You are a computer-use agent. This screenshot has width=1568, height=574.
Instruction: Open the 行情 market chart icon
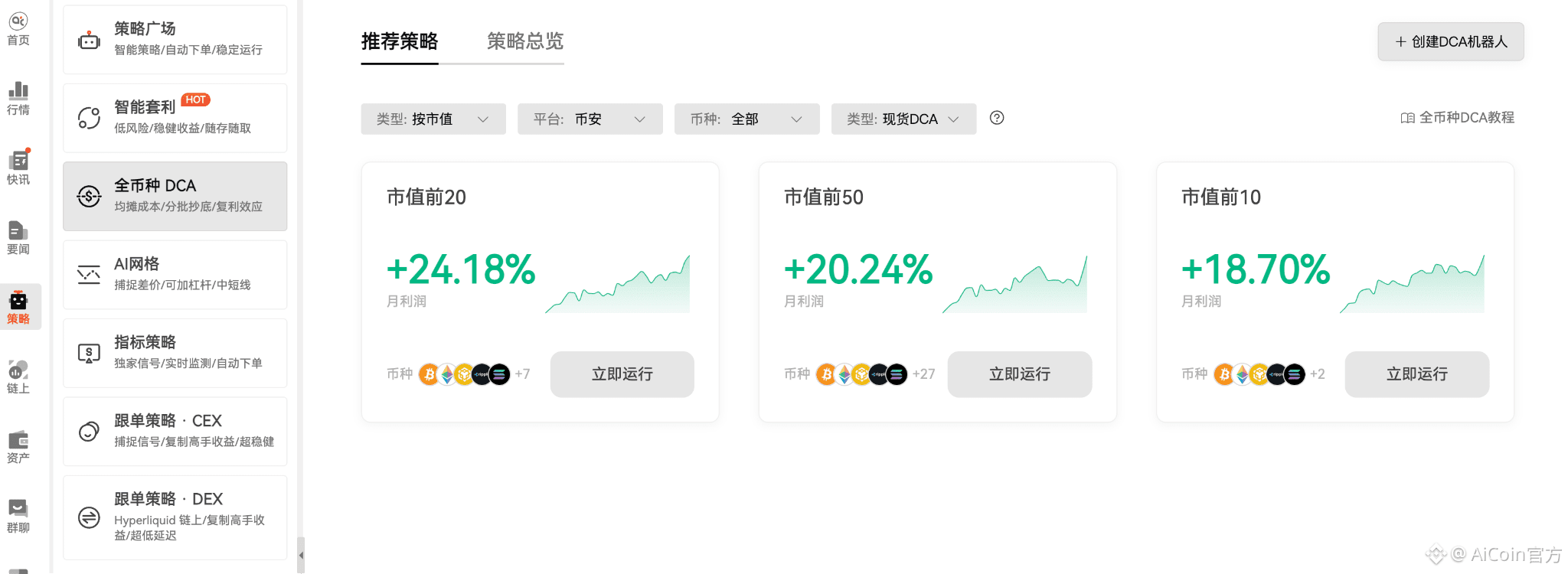point(18,99)
